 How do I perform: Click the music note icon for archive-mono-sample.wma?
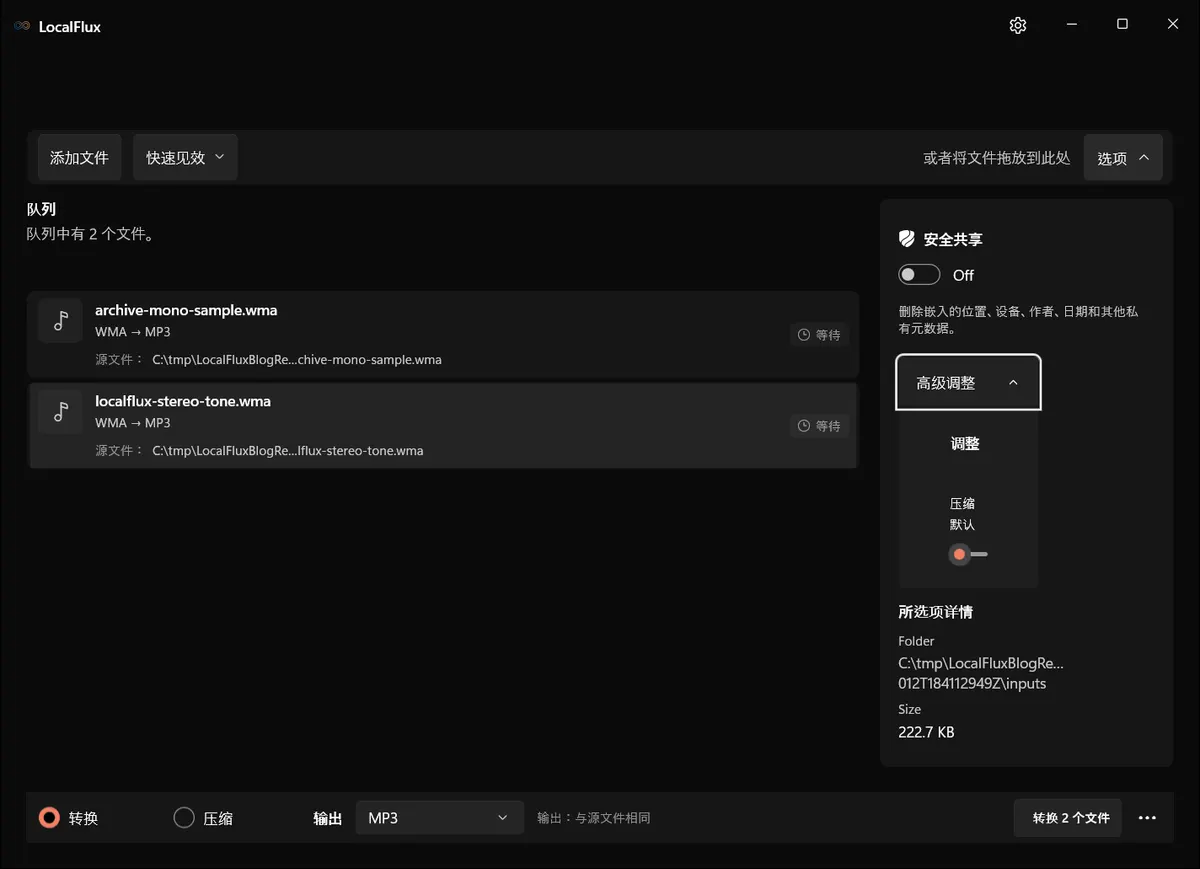[x=60, y=320]
